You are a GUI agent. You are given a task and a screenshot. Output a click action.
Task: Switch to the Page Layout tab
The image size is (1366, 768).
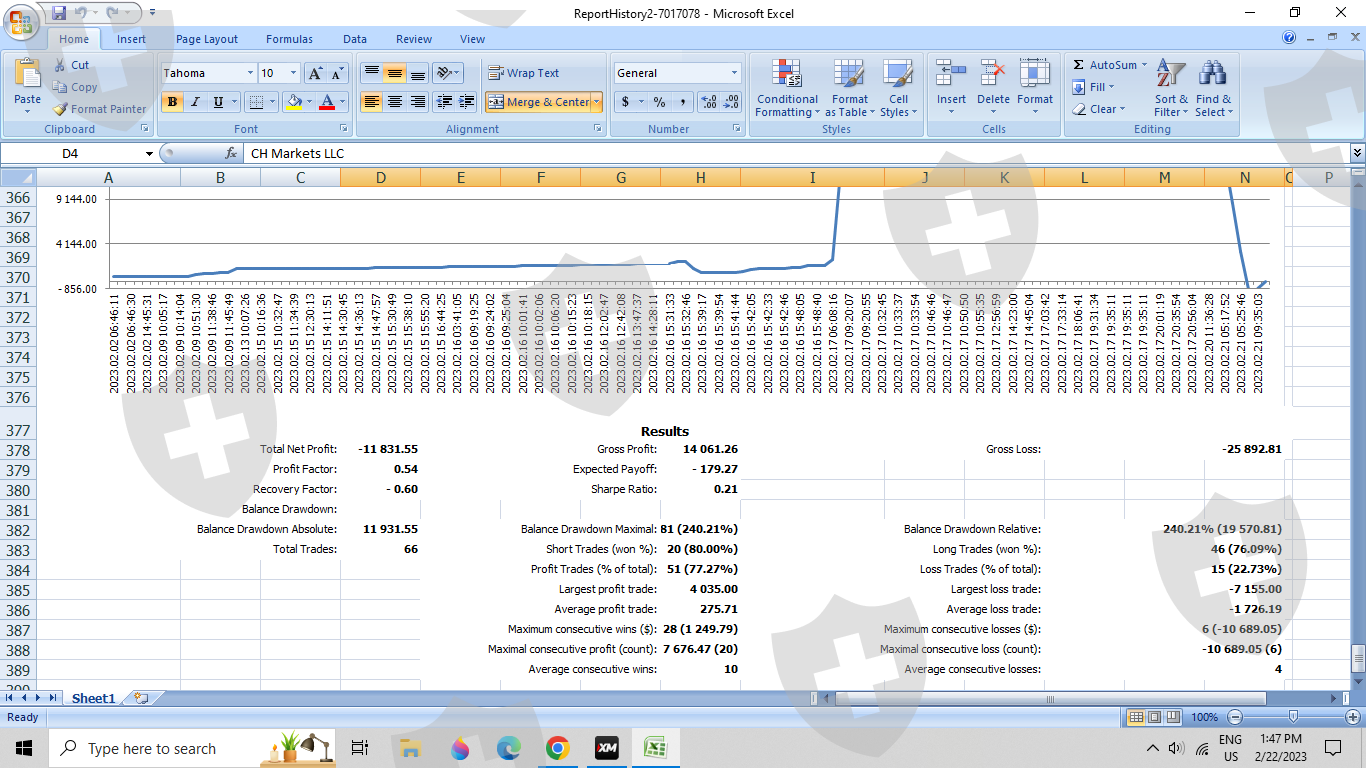pos(207,39)
